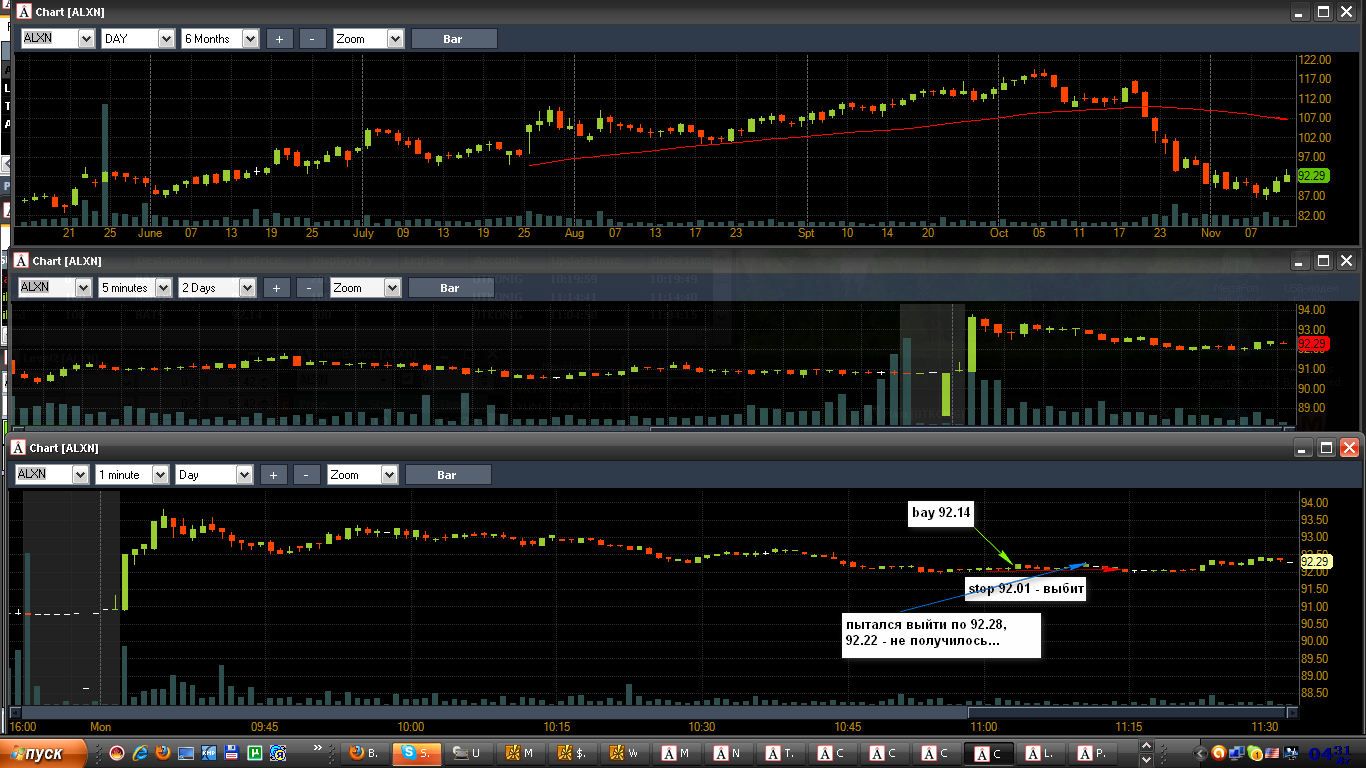Click the Bar button on the daily chart

pyautogui.click(x=453, y=39)
